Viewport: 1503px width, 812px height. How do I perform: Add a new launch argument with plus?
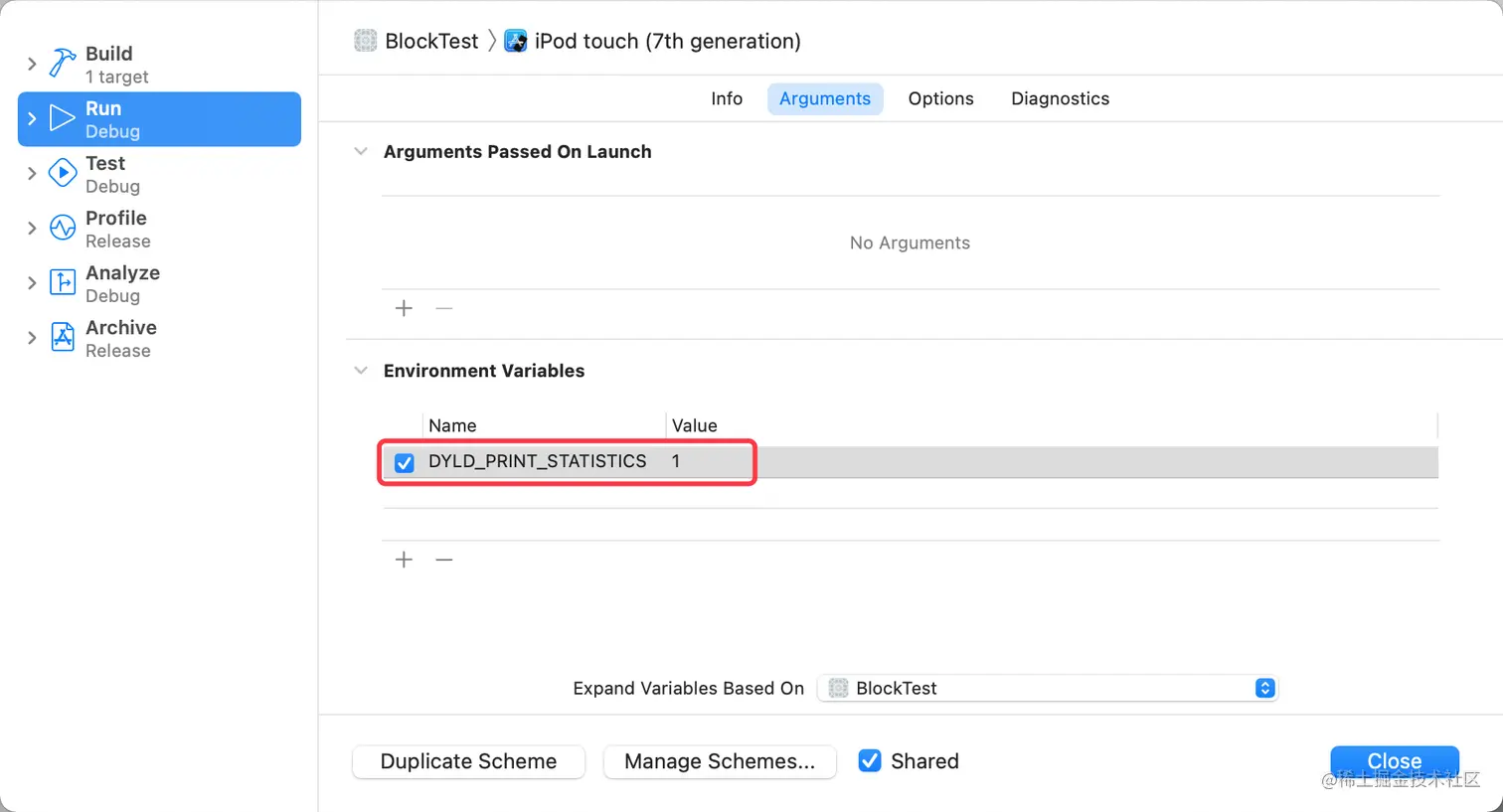point(404,308)
